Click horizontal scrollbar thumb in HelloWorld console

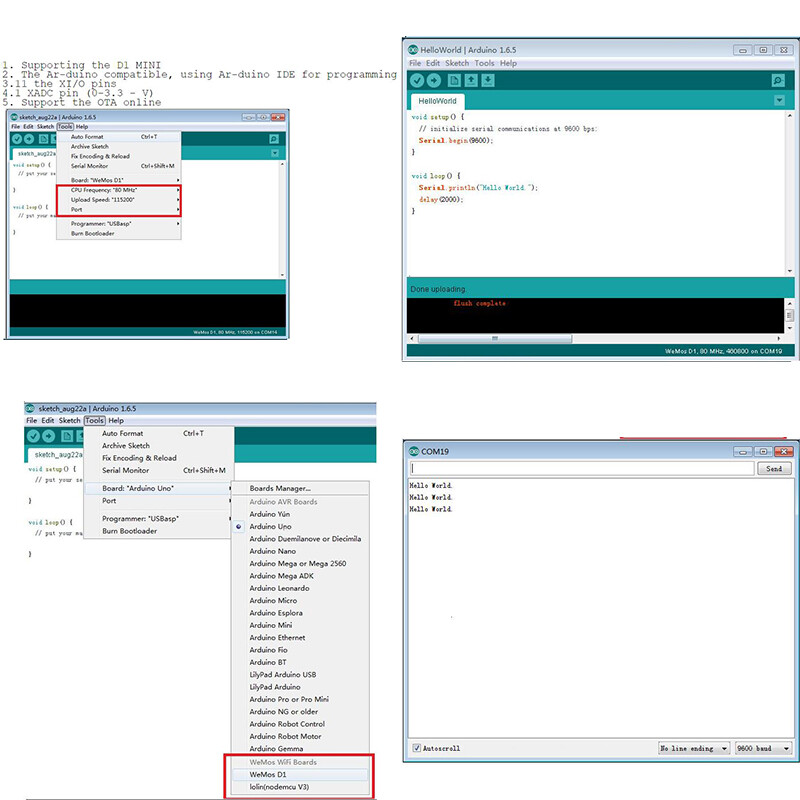click(495, 338)
